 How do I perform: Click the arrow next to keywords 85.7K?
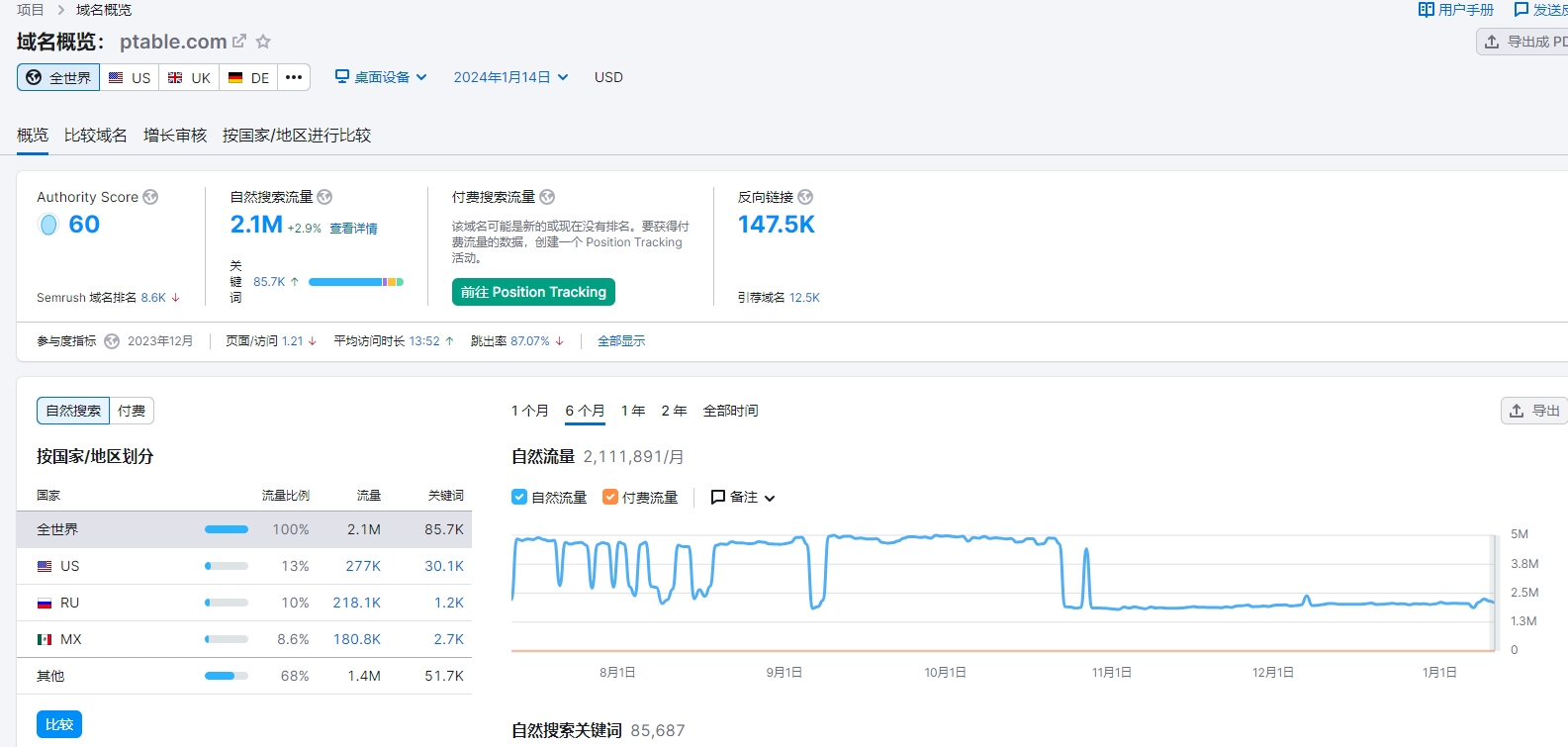click(x=295, y=282)
